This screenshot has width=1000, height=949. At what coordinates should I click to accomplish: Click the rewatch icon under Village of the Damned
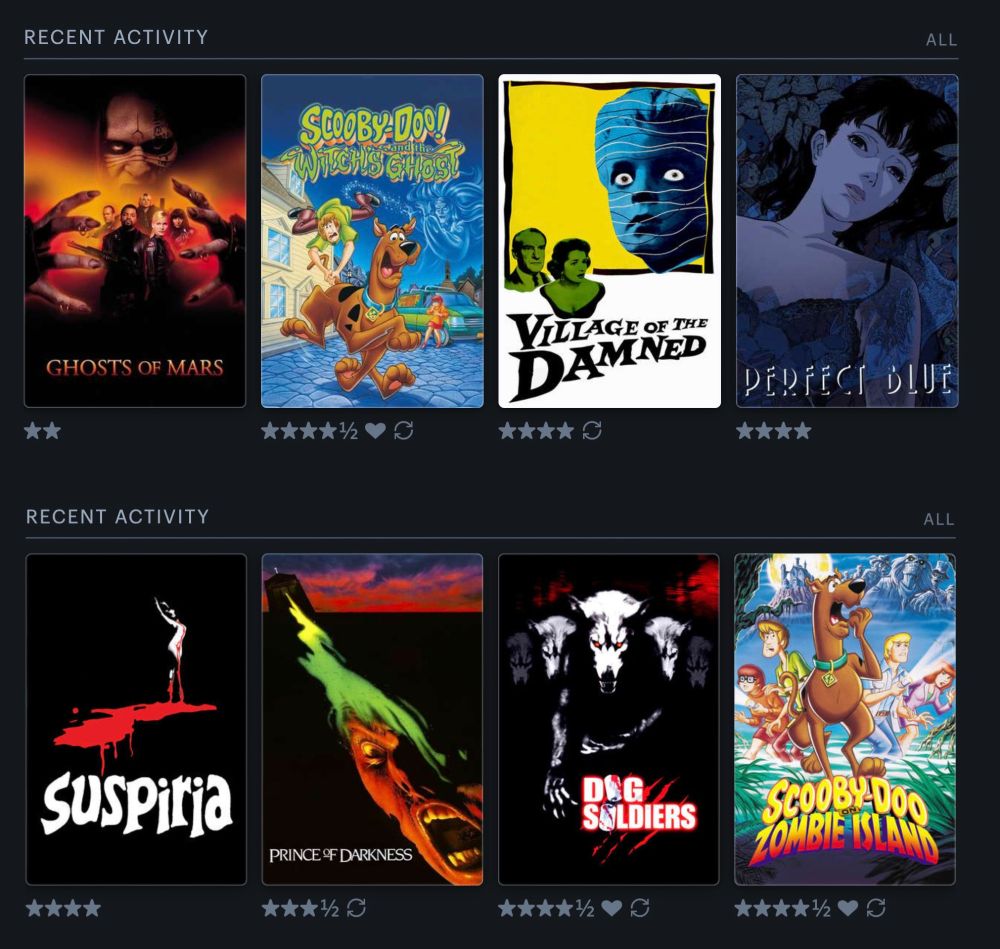pos(592,431)
